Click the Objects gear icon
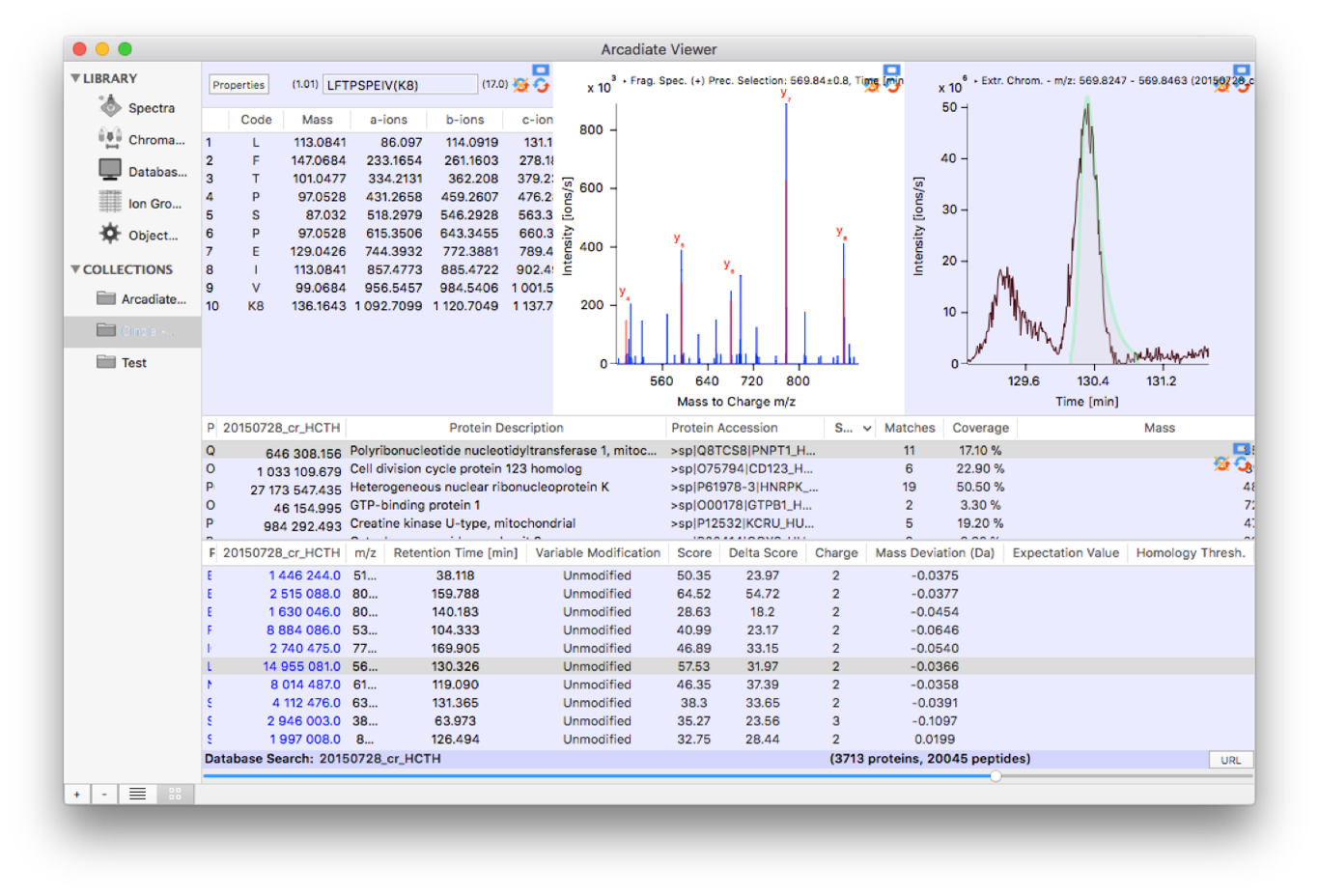Viewport: 1319px width, 896px height. pyautogui.click(x=110, y=235)
